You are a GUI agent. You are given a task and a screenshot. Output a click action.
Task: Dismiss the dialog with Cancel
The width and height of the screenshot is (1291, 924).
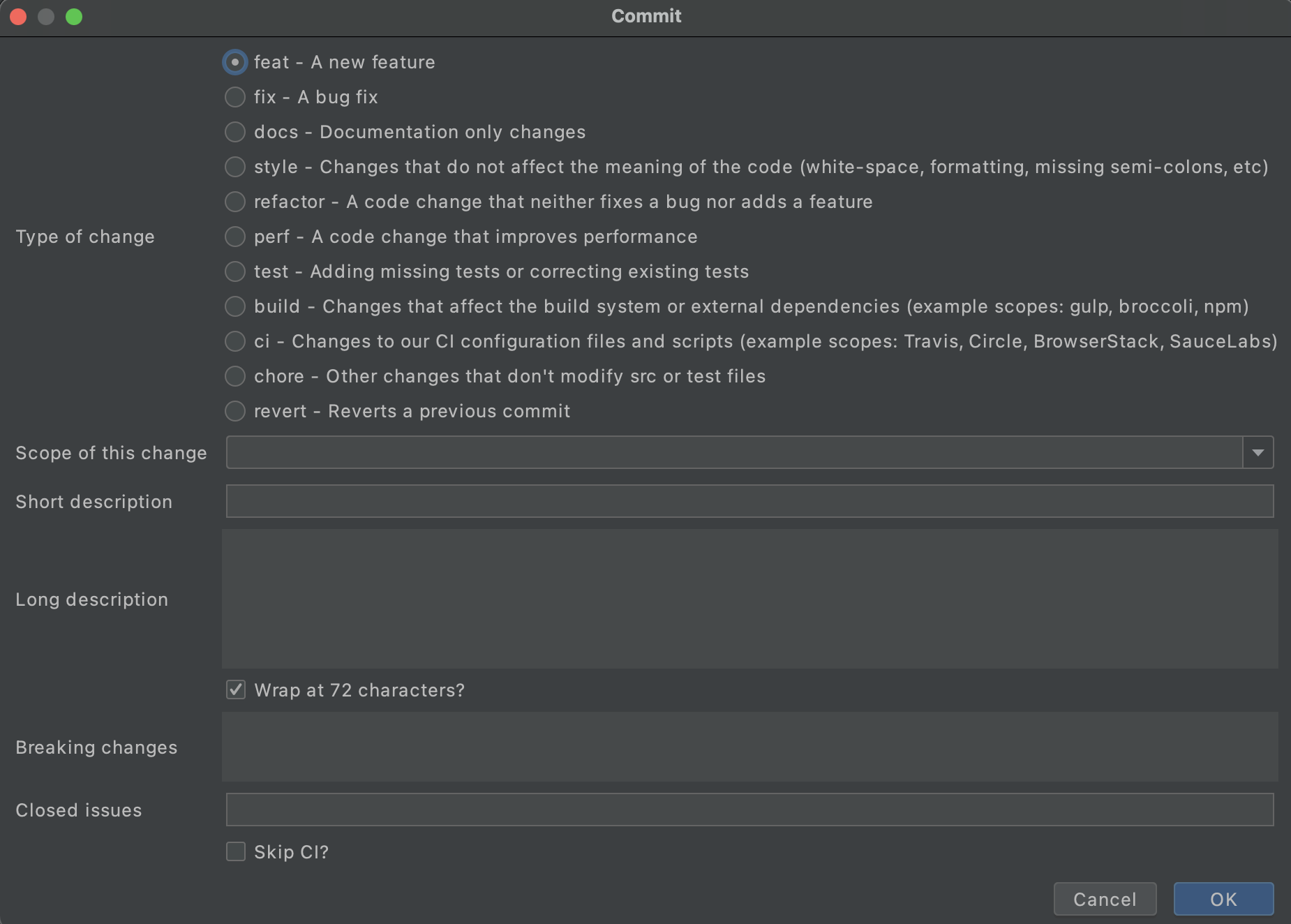pos(1105,900)
